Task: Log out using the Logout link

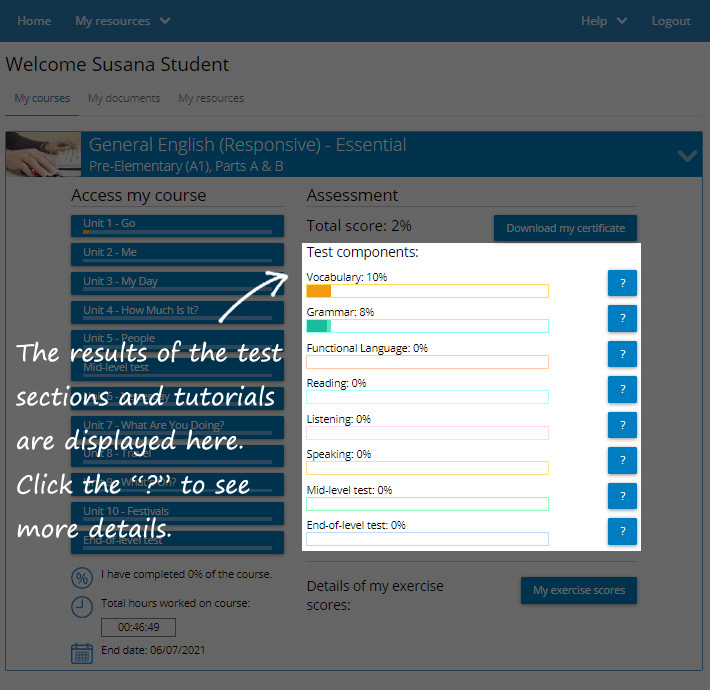Action: pyautogui.click(x=670, y=21)
